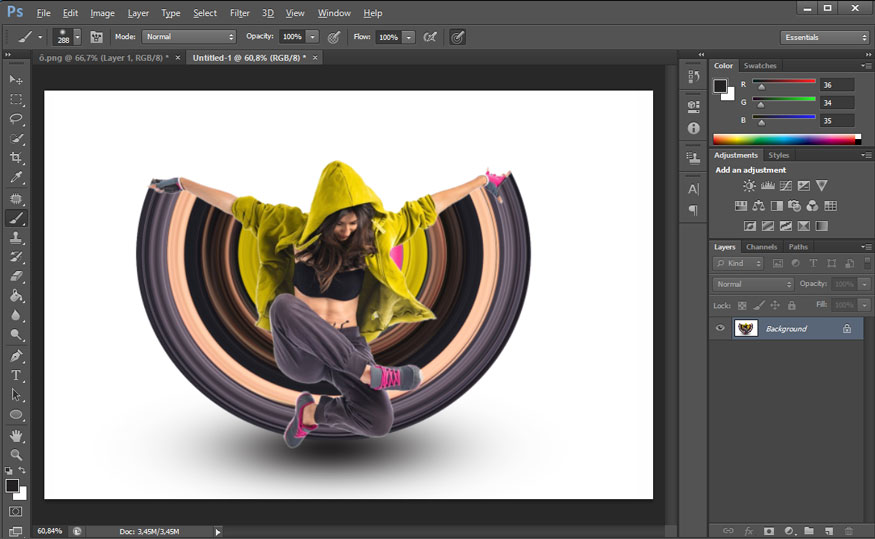Select the Hand tool
Viewport: 875px width, 539px height.
pyautogui.click(x=16, y=436)
